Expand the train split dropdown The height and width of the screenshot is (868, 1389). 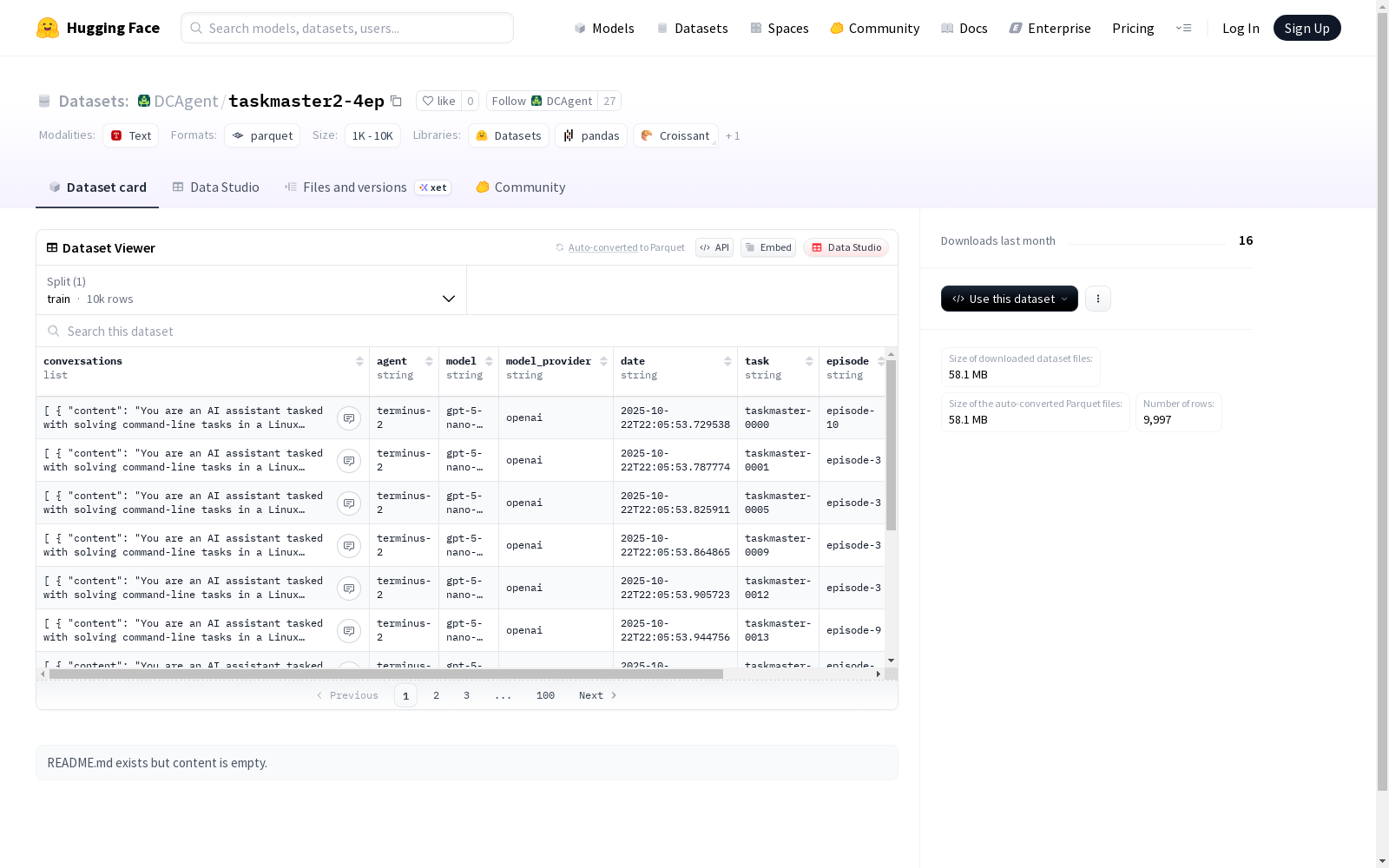click(x=251, y=290)
